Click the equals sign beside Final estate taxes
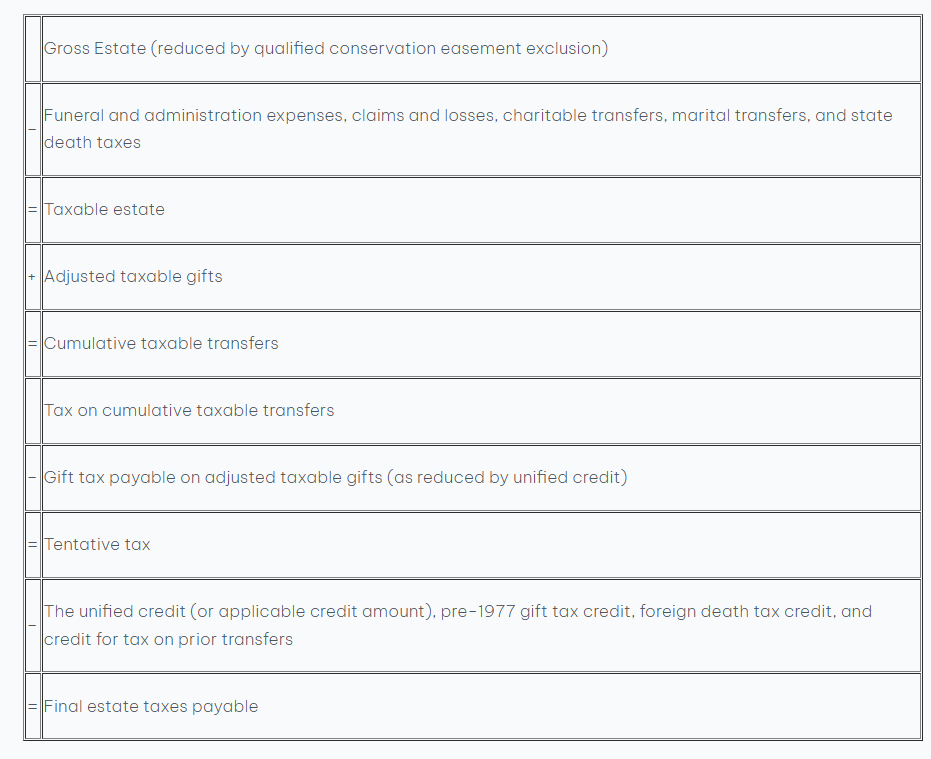Screen dimensions: 931x759 coord(32,707)
